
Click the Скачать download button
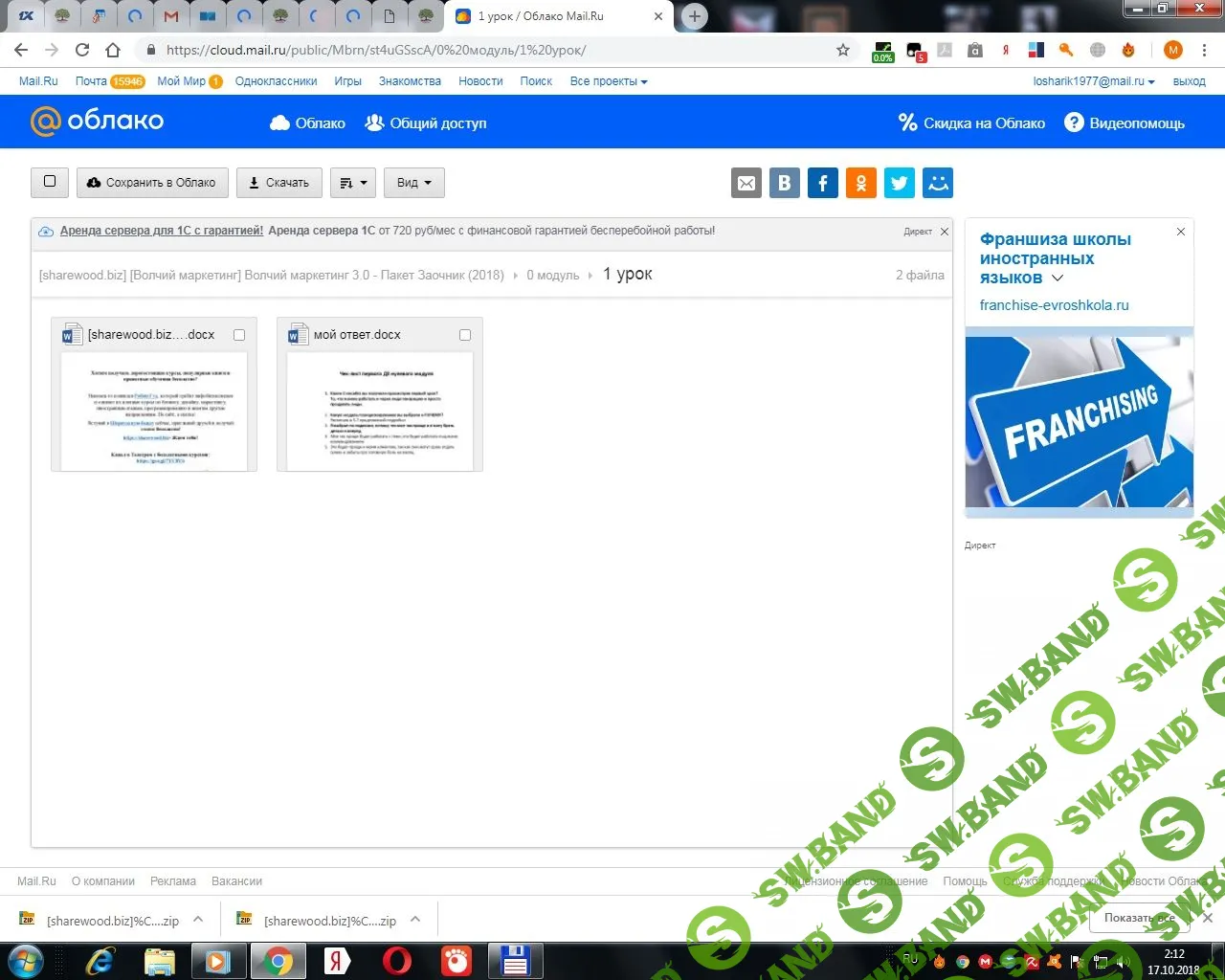279,183
